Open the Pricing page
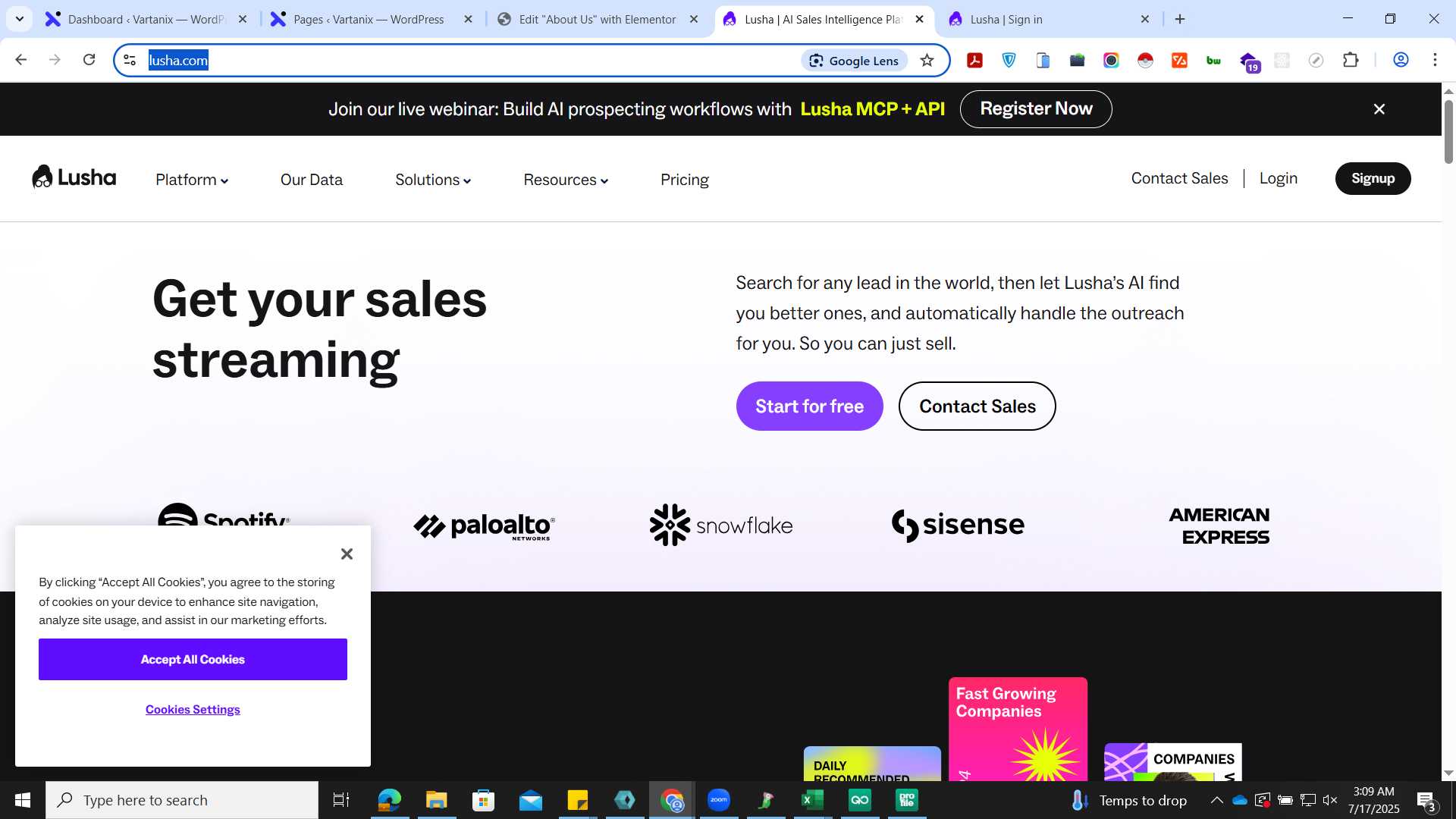The width and height of the screenshot is (1456, 819). tap(685, 180)
